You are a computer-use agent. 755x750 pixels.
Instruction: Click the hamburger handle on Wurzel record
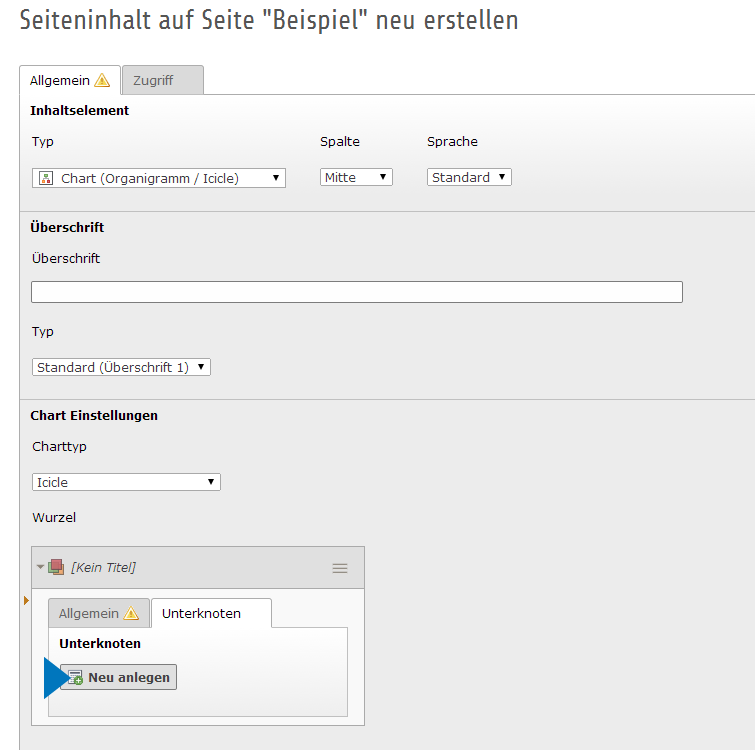click(x=340, y=568)
